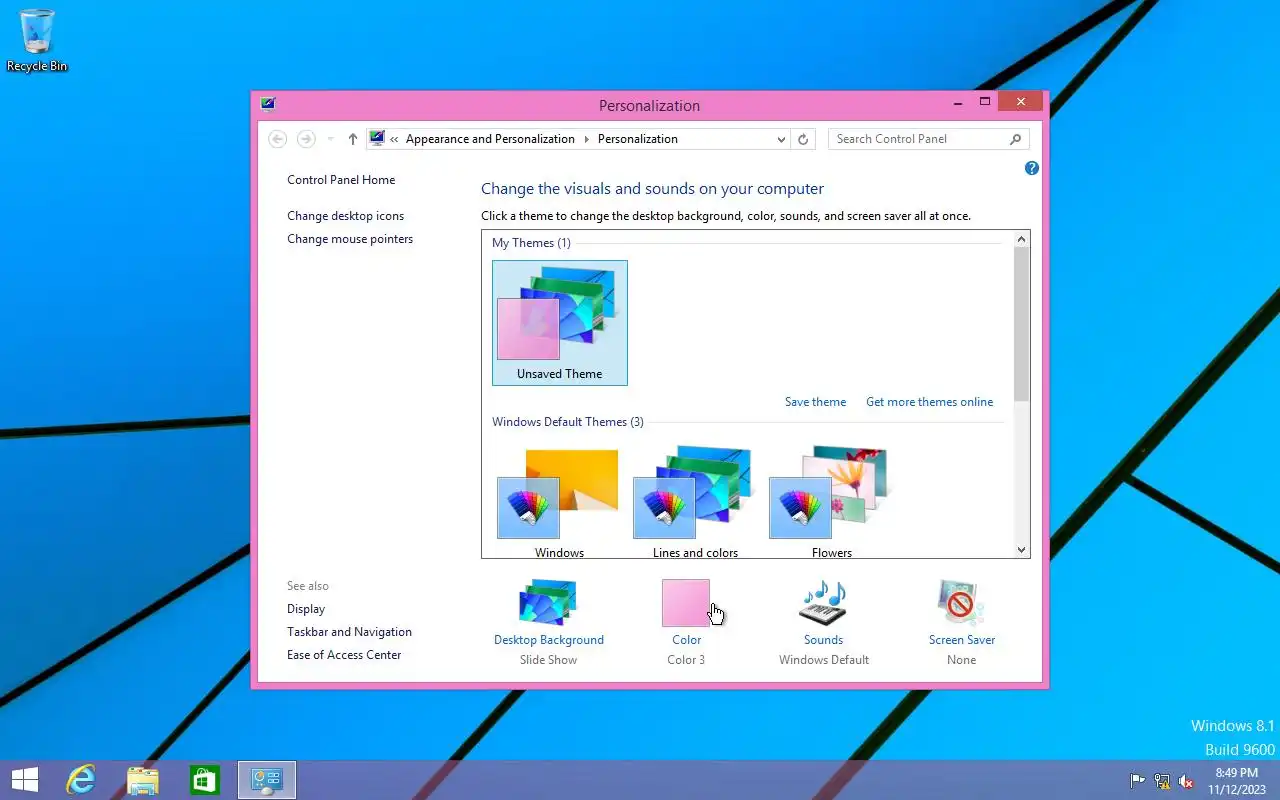
Task: Click the 'My Themes (1)' heading
Action: (531, 243)
